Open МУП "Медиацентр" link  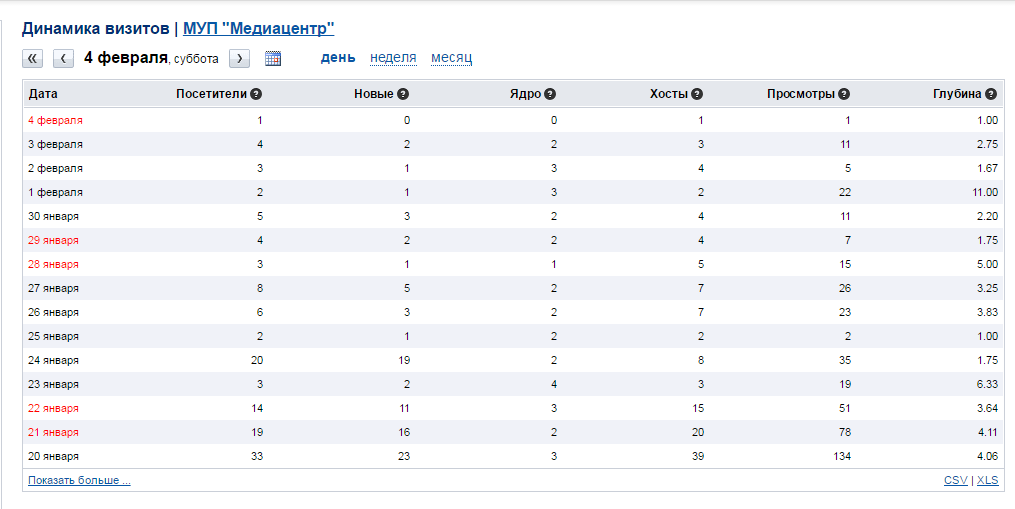pyautogui.click(x=258, y=29)
